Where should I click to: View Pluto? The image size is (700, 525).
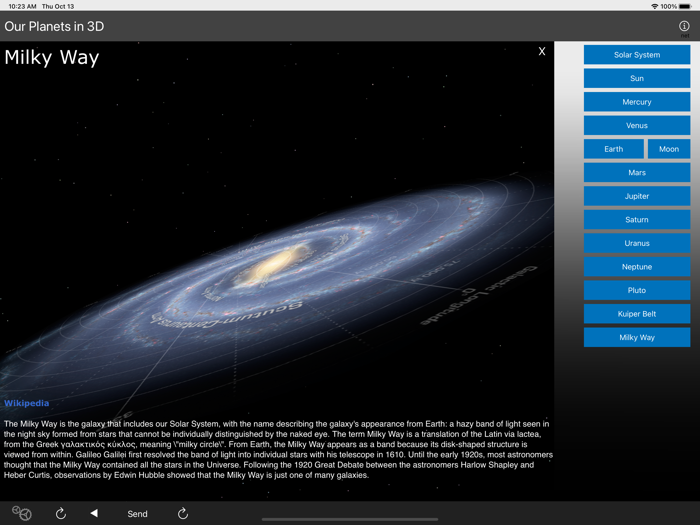637,291
